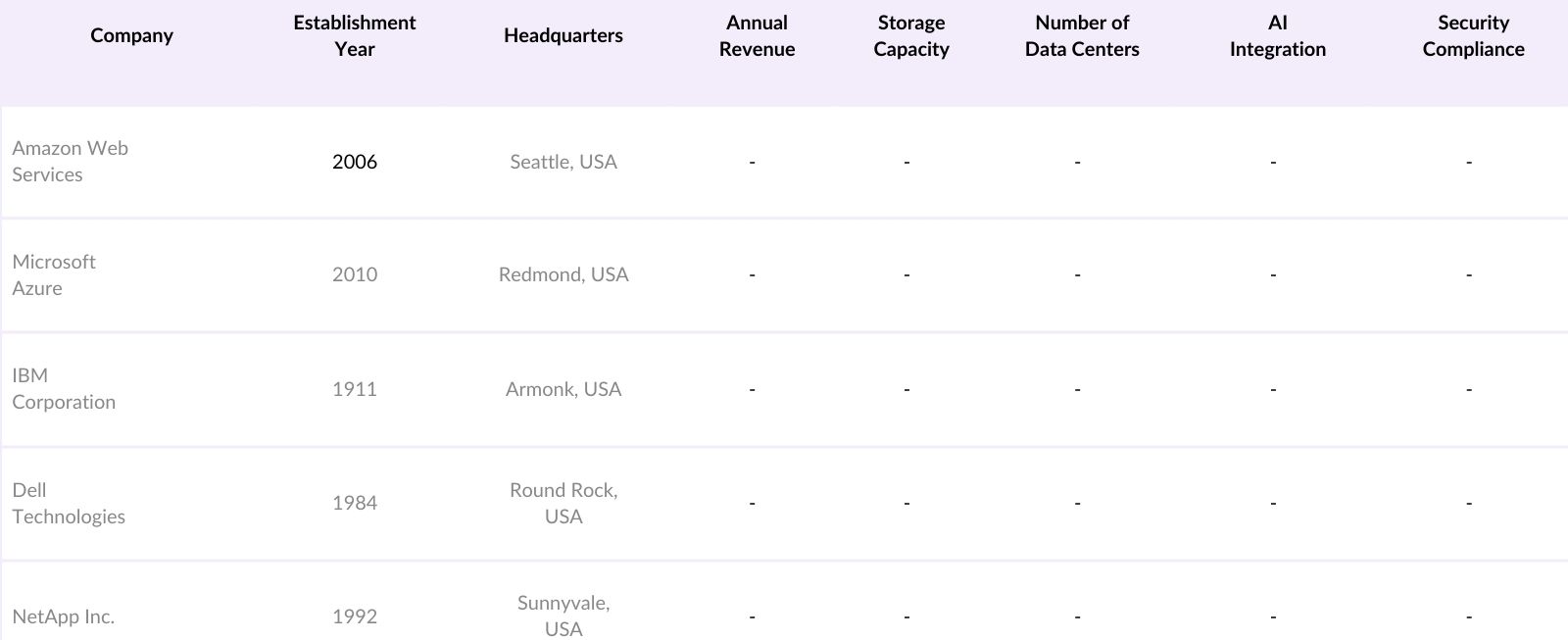Click the Microsoft Azure company cell
The width and height of the screenshot is (1568, 640).
54,275
